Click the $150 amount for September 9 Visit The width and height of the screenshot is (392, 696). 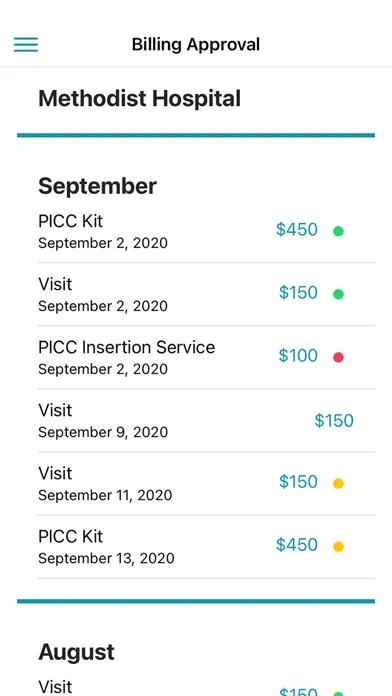click(x=334, y=420)
